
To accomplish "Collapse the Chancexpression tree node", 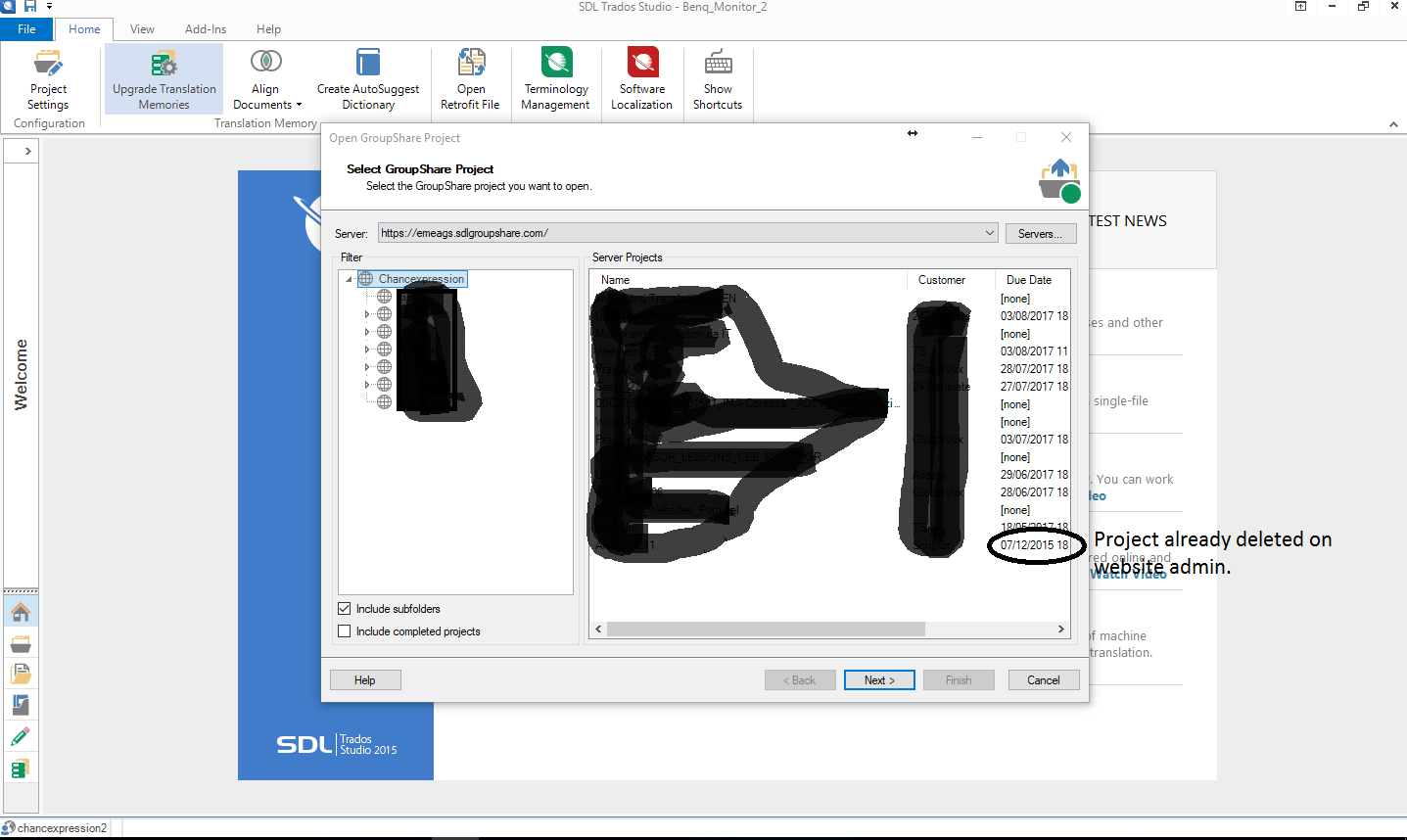I will [349, 279].
